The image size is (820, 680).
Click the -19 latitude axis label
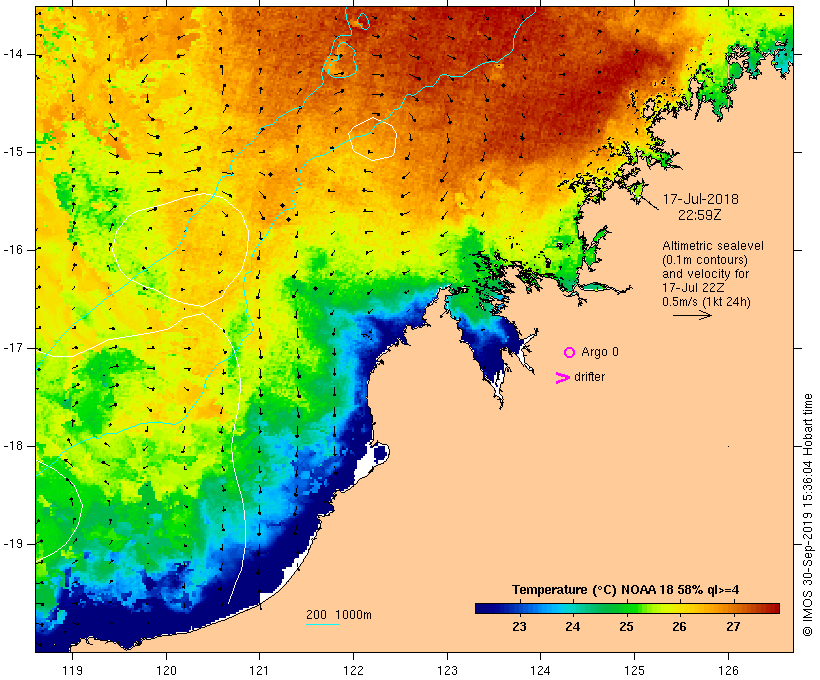click(13, 544)
